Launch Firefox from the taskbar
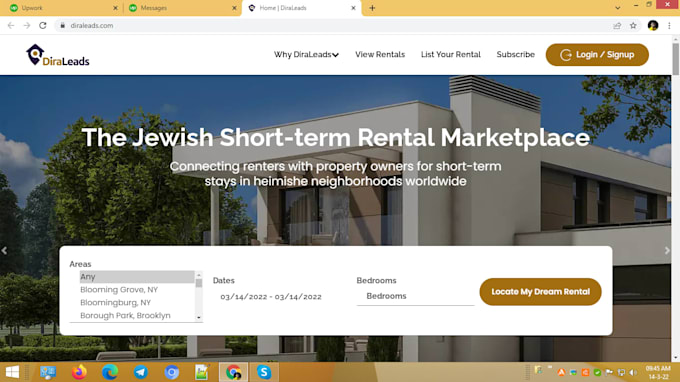Viewport: 680px width, 382px height. [79, 372]
